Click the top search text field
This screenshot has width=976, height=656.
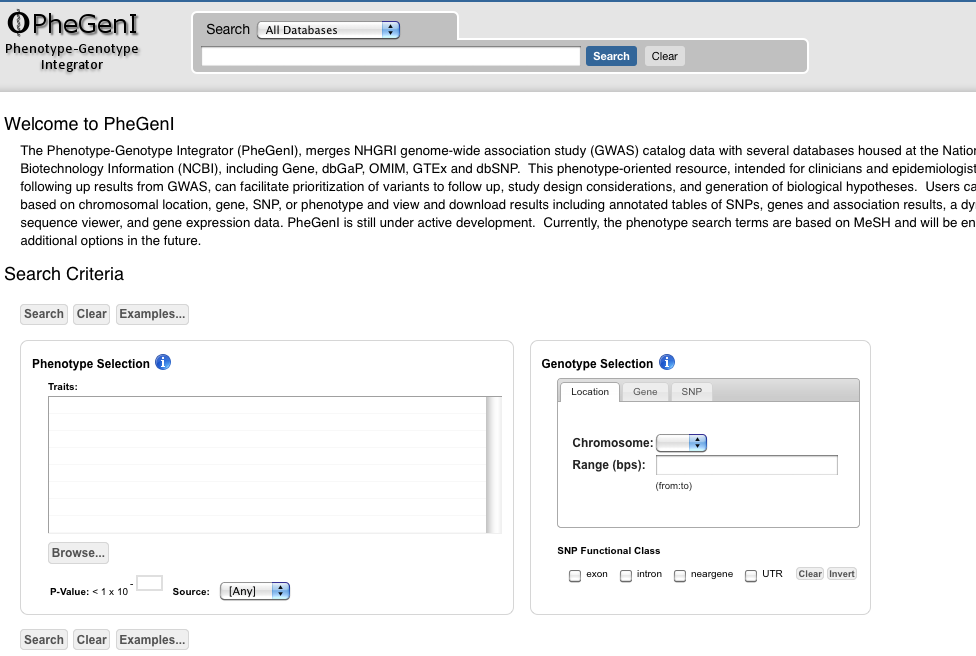tap(391, 56)
